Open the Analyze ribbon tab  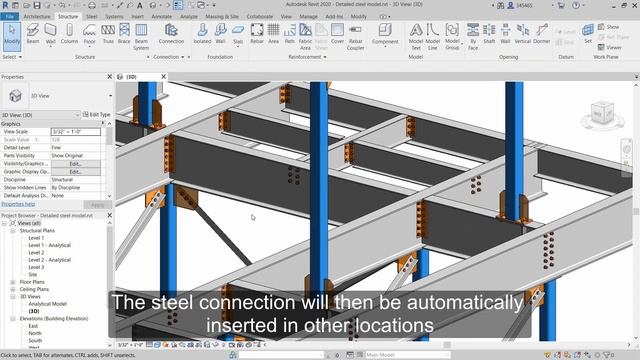(189, 17)
